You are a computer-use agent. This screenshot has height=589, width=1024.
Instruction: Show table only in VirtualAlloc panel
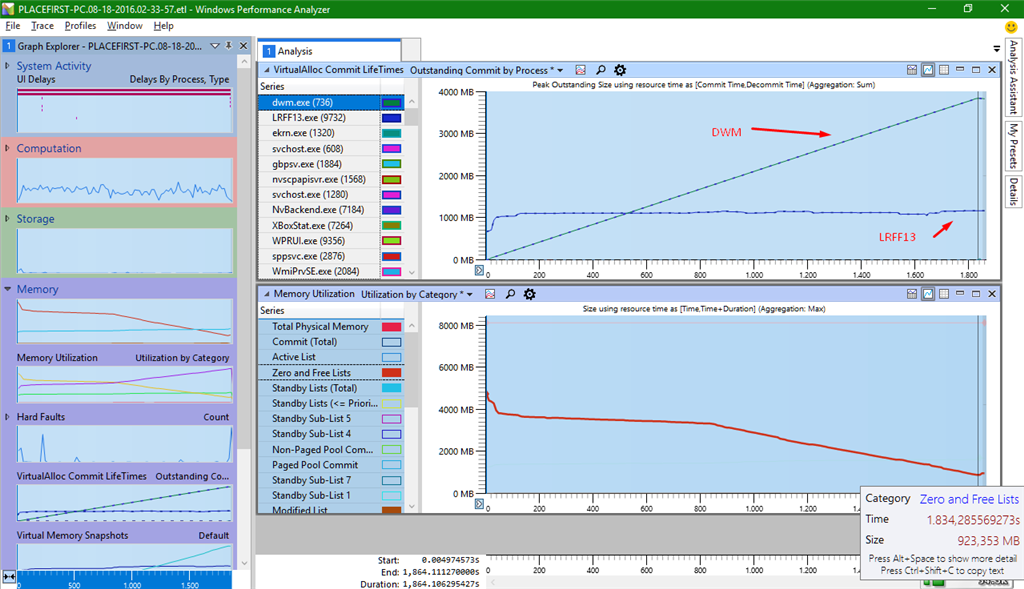[x=944, y=70]
